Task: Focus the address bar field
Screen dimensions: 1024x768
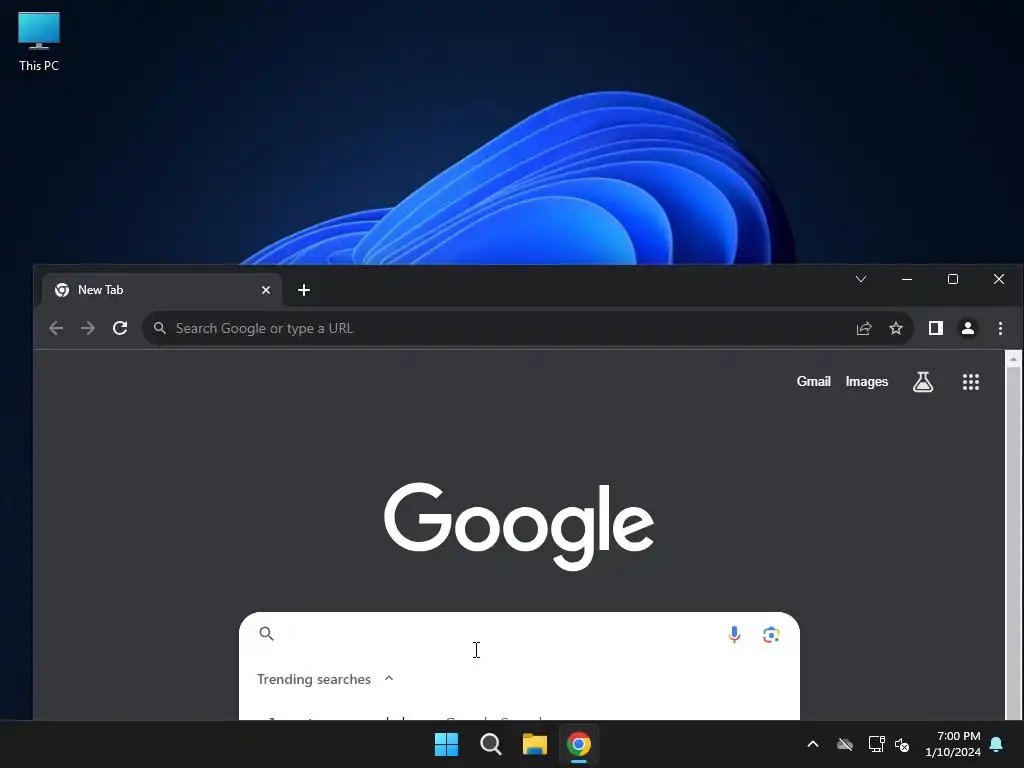Action: click(x=528, y=328)
